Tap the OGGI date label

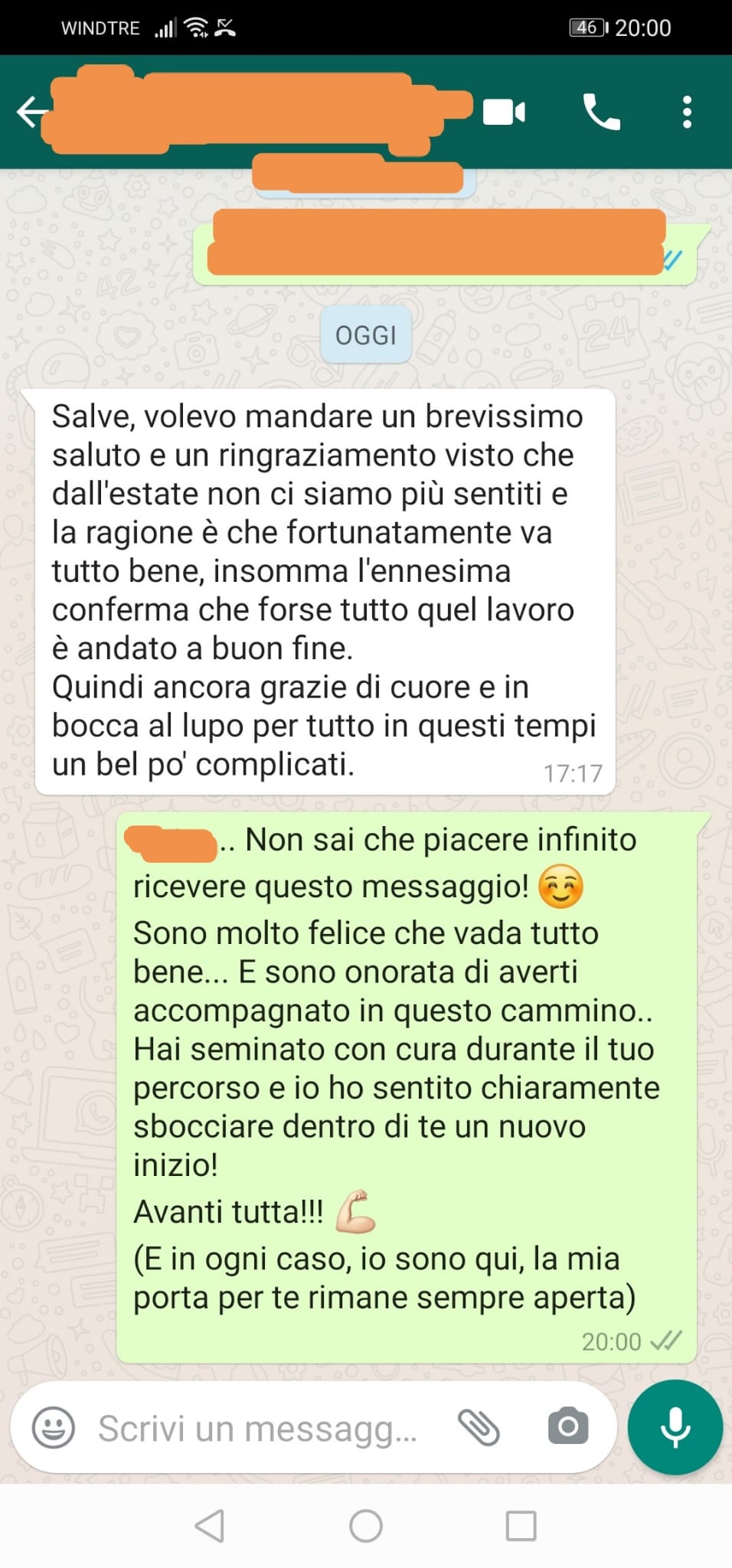coord(366,335)
